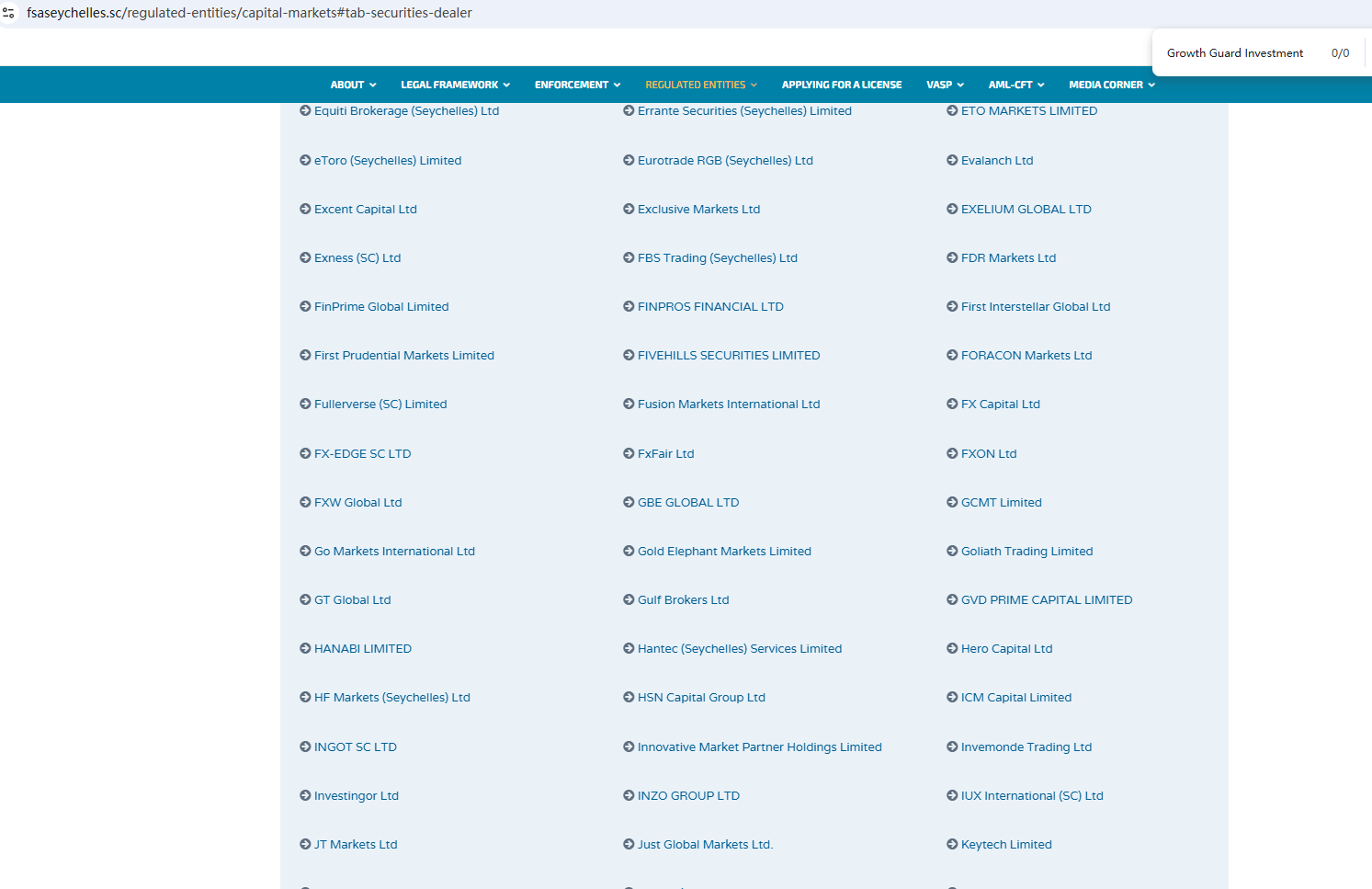Expand the ABOUT dropdown menu
The width and height of the screenshot is (1372, 889).
coord(354,85)
